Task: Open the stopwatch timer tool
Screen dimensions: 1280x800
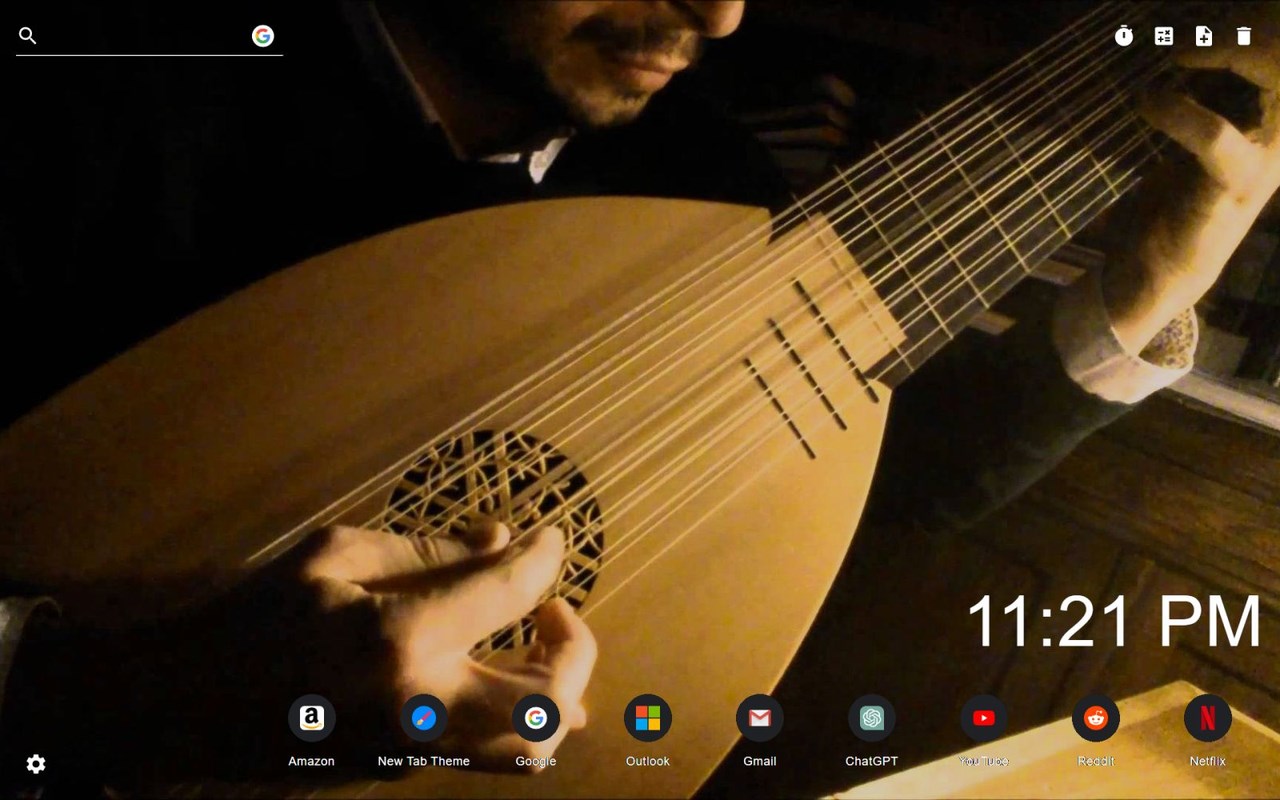Action: point(1124,36)
